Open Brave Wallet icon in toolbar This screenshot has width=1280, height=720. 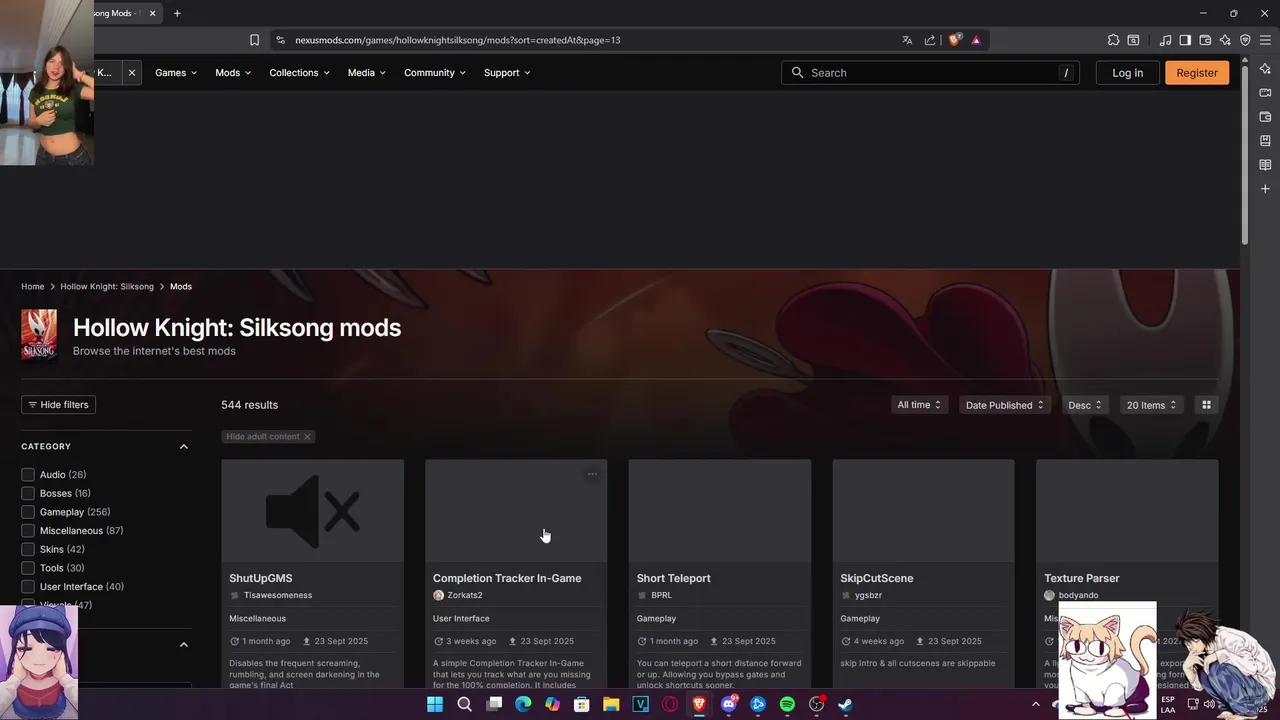click(x=1205, y=40)
